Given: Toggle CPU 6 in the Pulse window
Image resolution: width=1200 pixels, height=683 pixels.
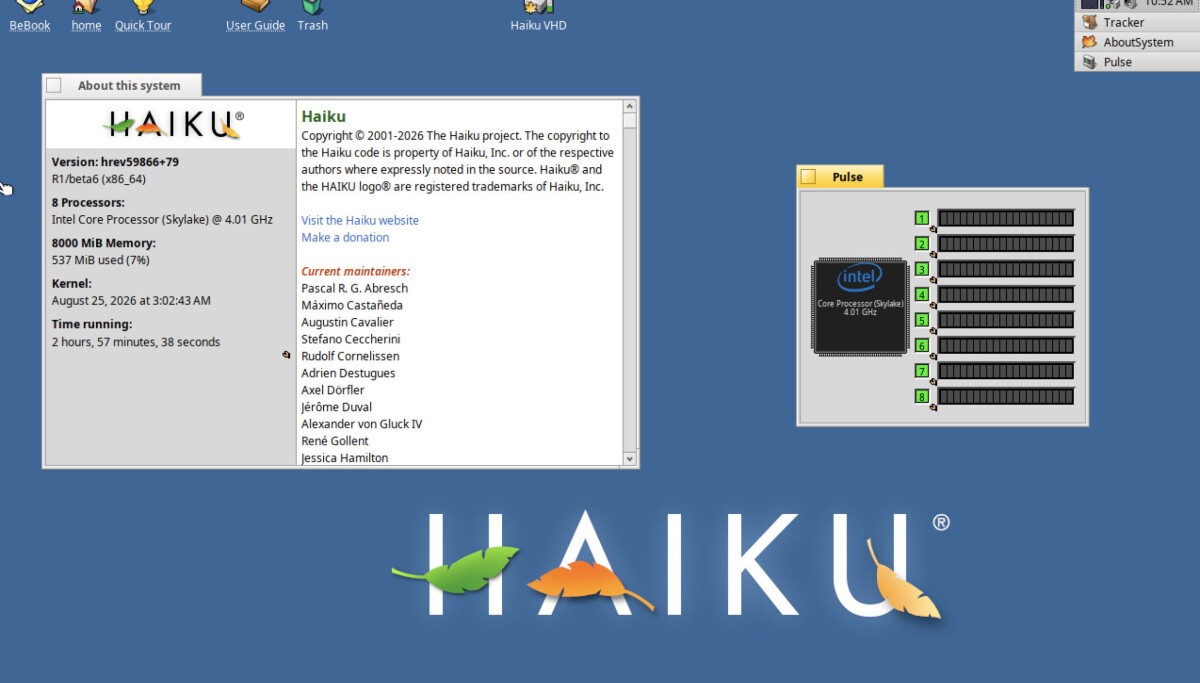Looking at the screenshot, I should click(922, 345).
